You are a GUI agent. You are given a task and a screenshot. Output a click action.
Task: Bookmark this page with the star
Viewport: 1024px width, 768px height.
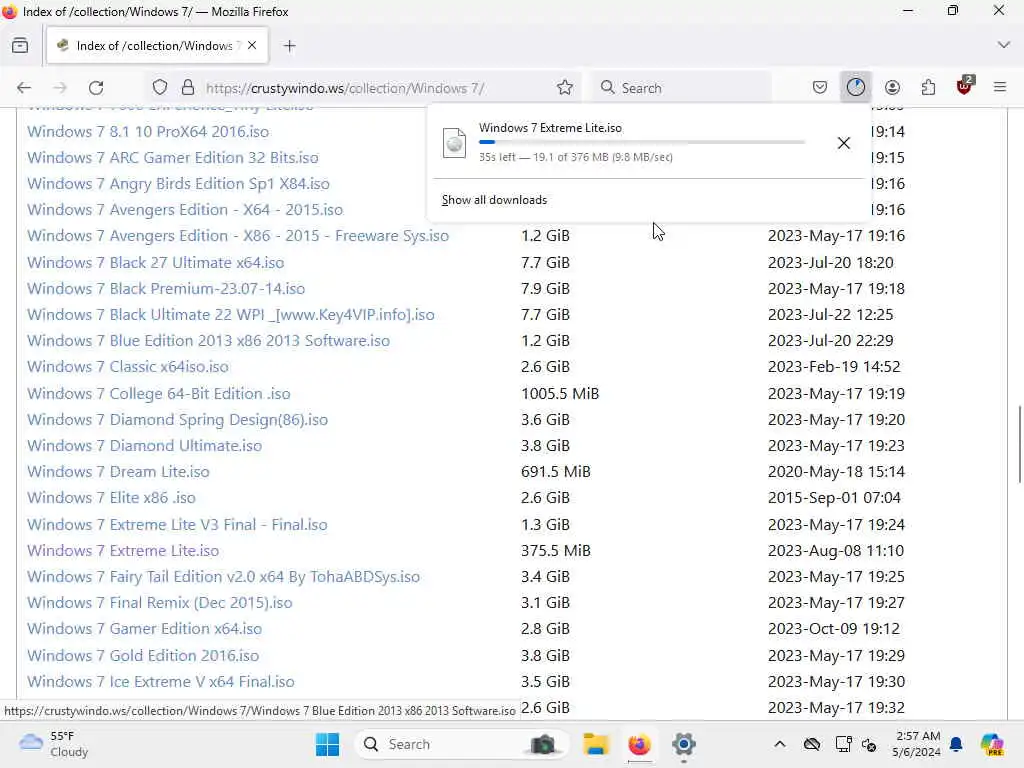[x=565, y=88]
